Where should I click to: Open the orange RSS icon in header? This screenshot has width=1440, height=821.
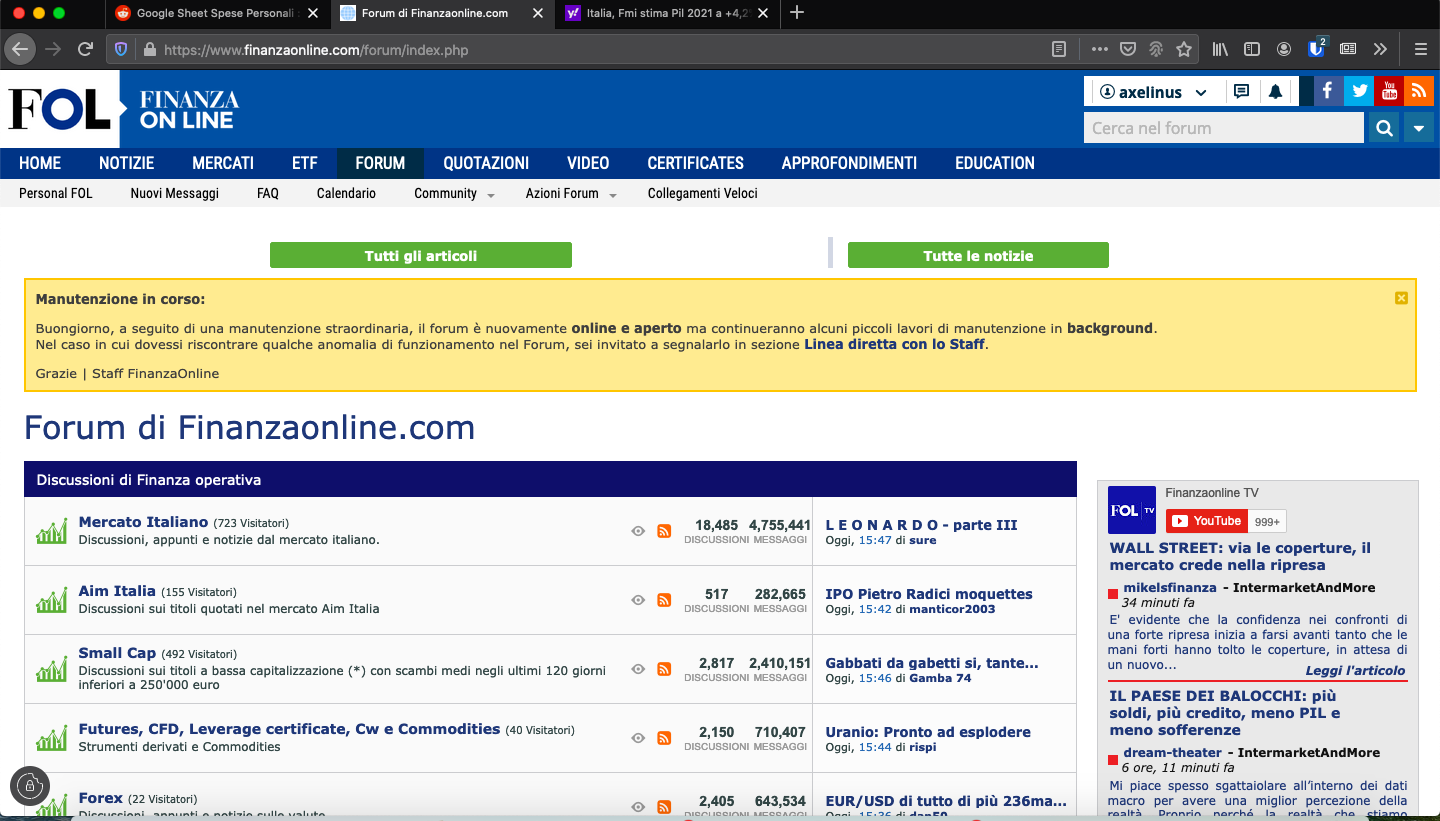(1418, 91)
